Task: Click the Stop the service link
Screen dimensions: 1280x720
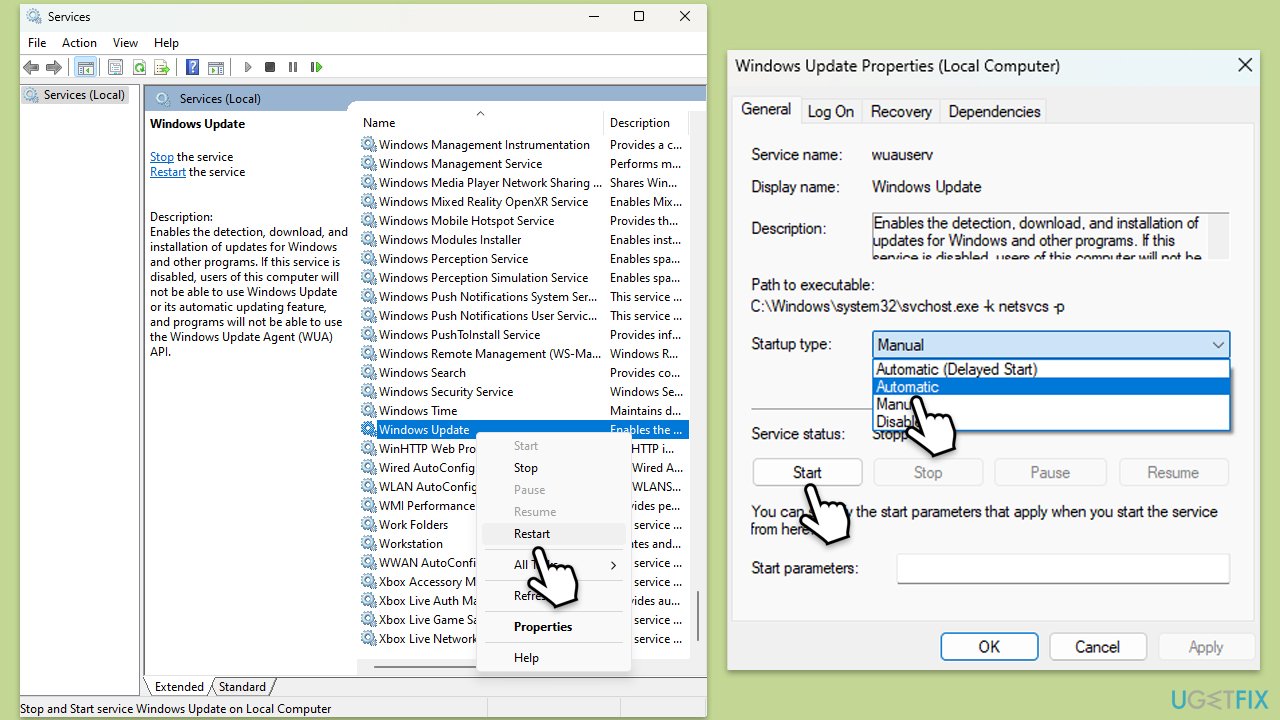Action: point(162,157)
